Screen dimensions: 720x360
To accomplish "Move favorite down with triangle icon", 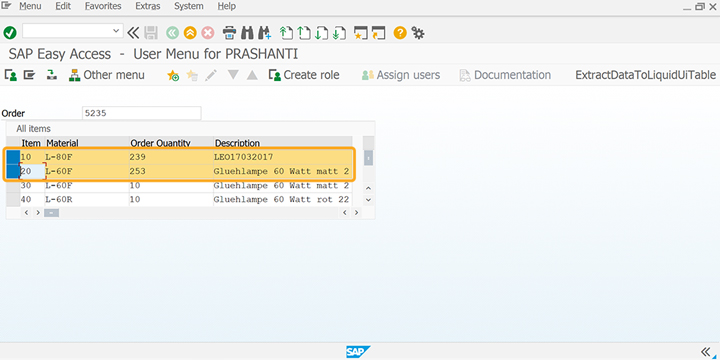I will (233, 75).
